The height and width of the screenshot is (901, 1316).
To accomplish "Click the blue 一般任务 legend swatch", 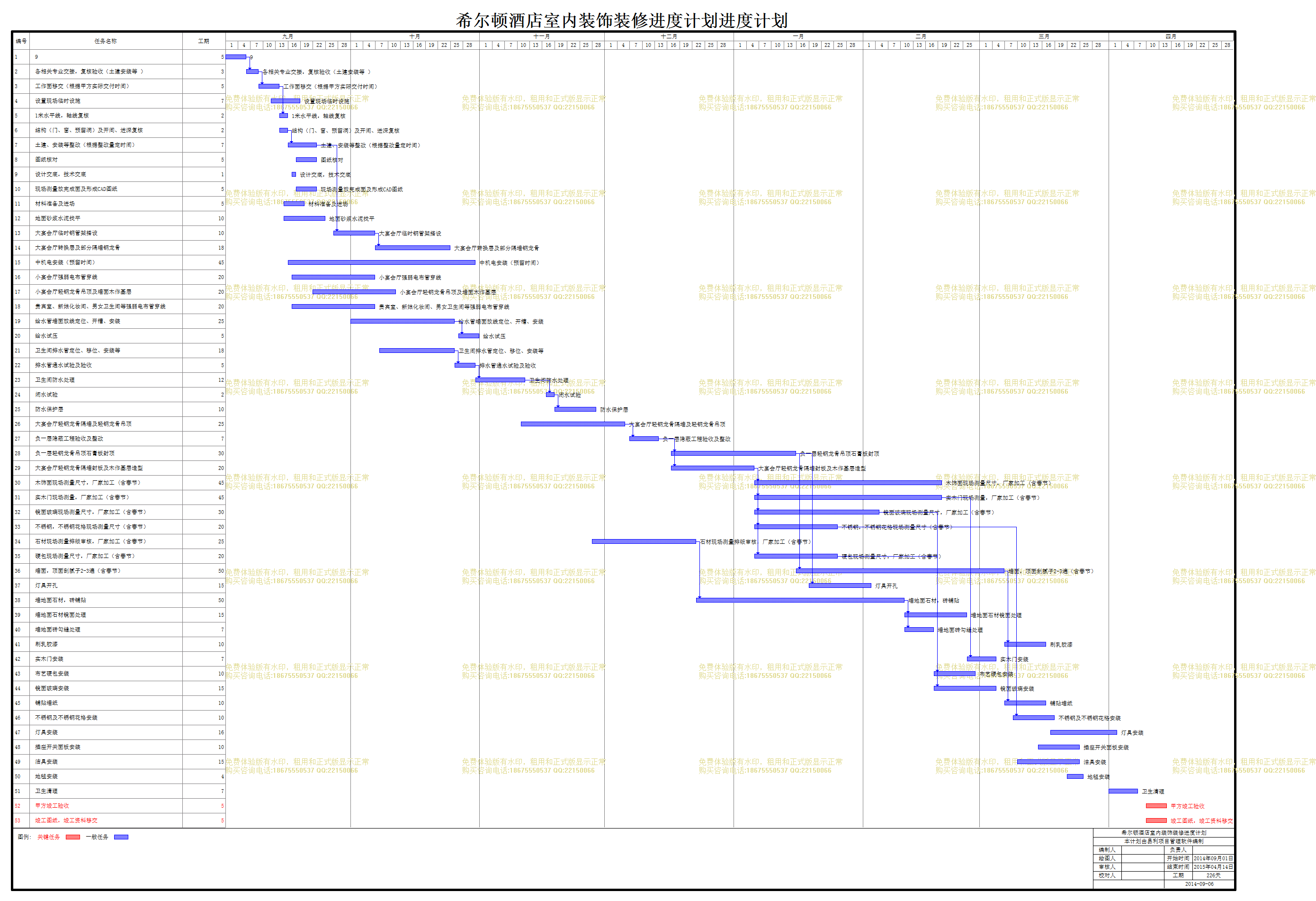I will pyautogui.click(x=121, y=837).
